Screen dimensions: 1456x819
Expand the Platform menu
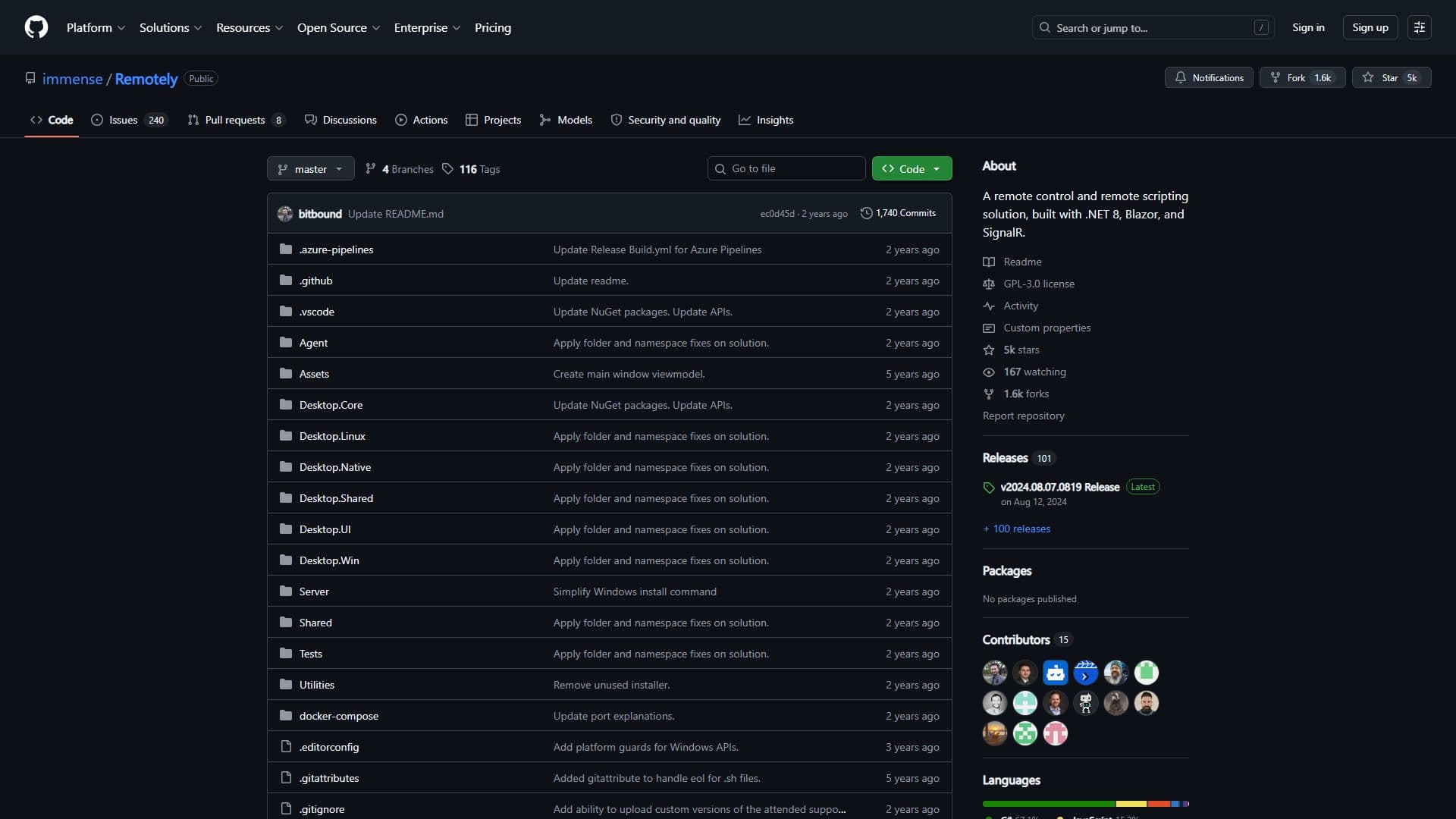coord(96,27)
